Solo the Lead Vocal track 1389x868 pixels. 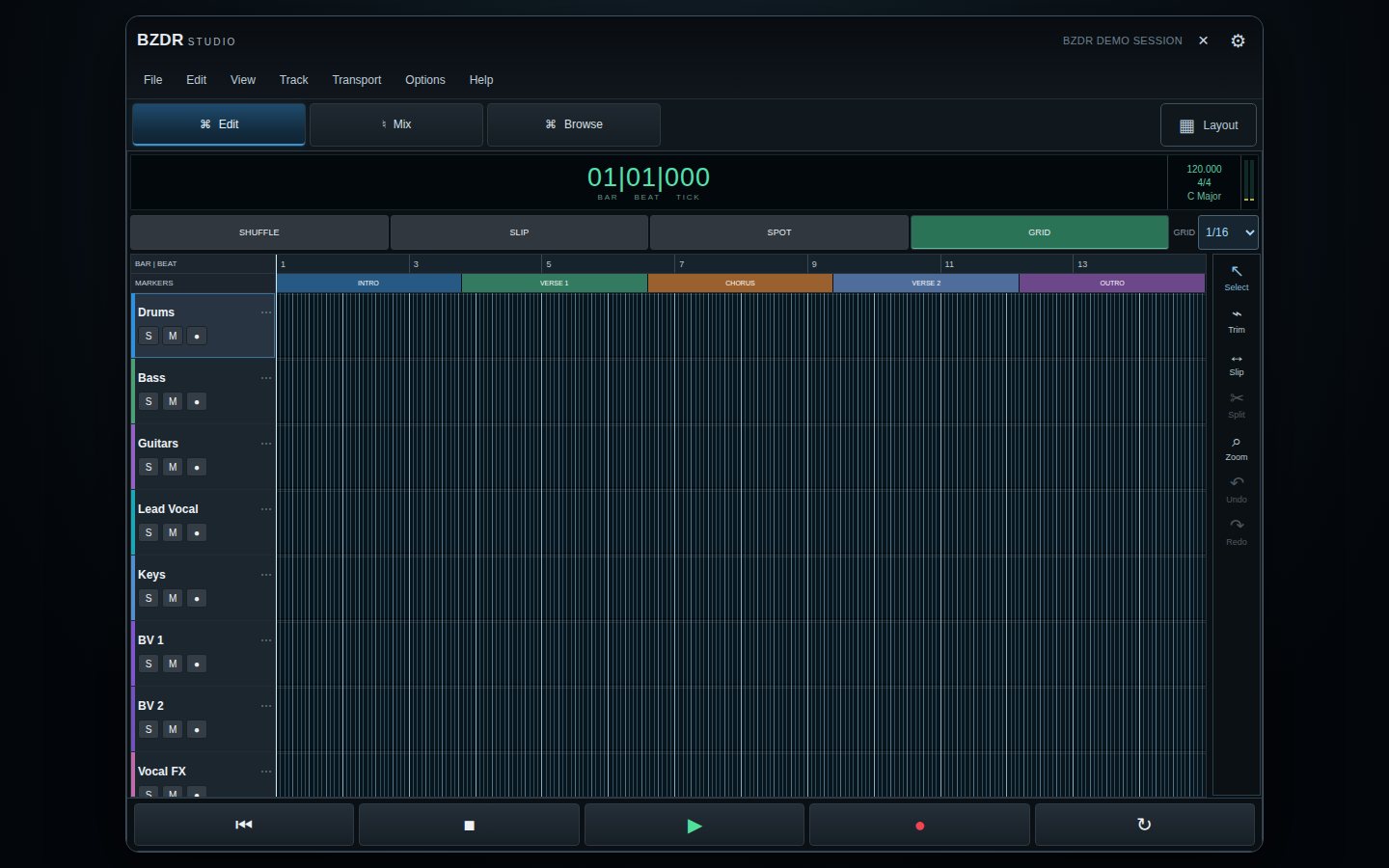click(149, 532)
